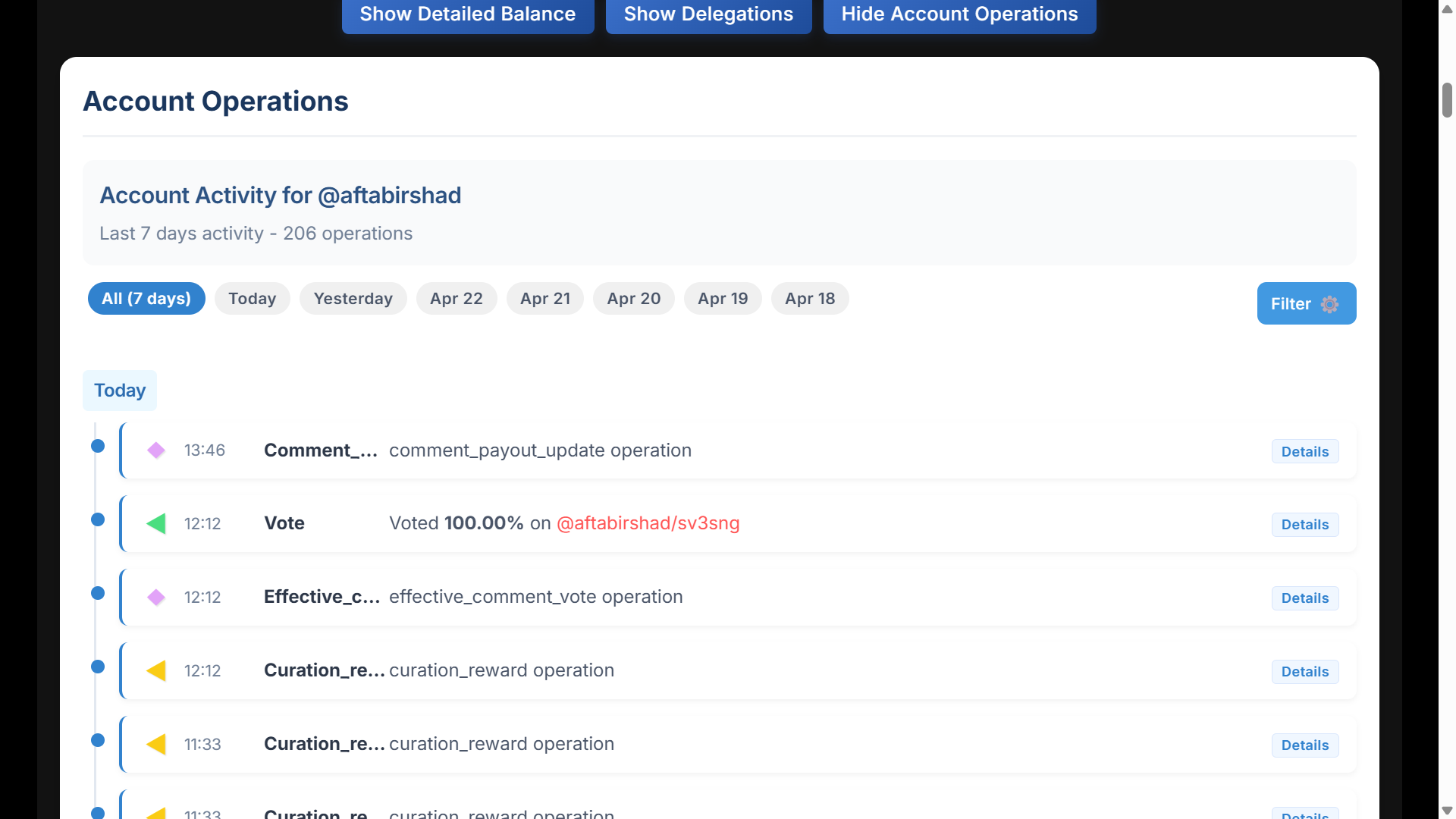Open Details for effective_comment_vote operation
Viewport: 1456px width, 819px height.
(x=1304, y=598)
